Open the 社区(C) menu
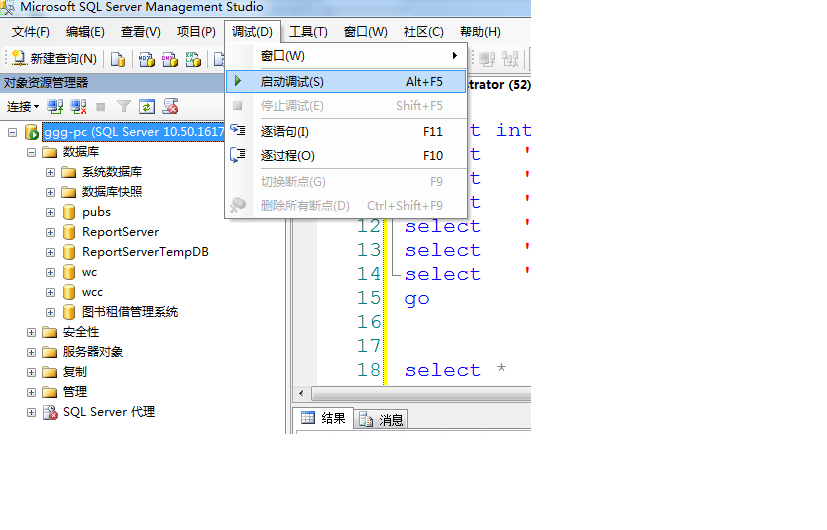This screenshot has height=530, width=827. (x=424, y=32)
